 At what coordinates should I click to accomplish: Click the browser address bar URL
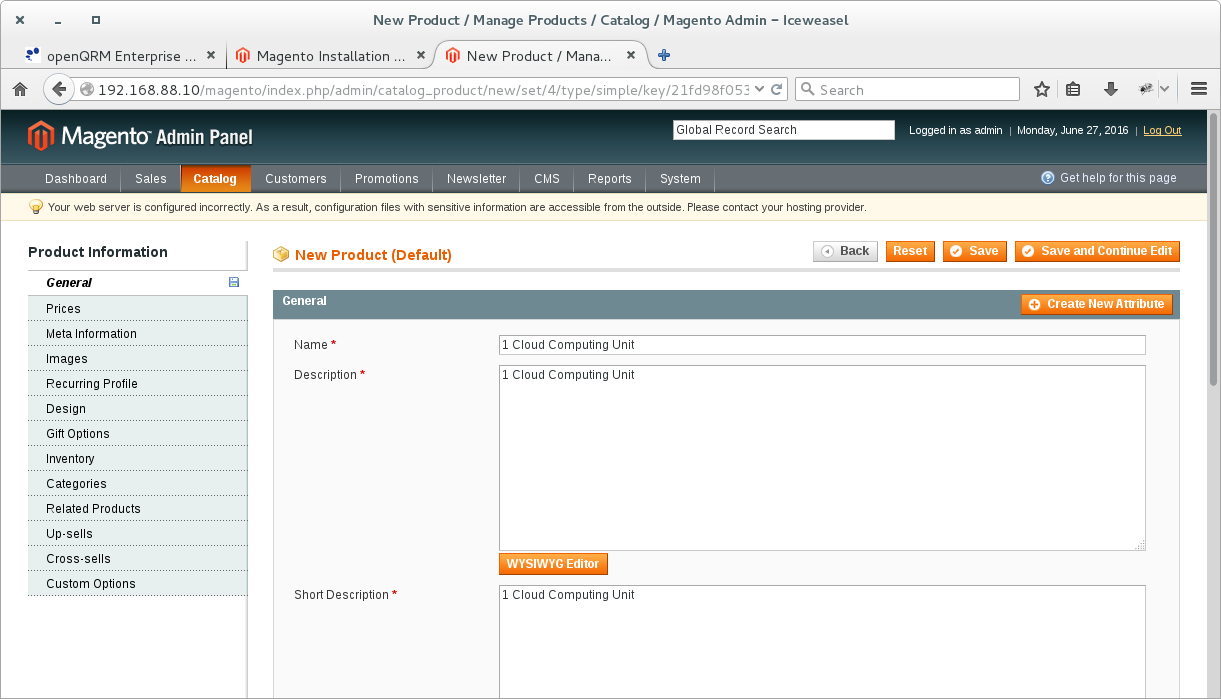click(x=424, y=90)
